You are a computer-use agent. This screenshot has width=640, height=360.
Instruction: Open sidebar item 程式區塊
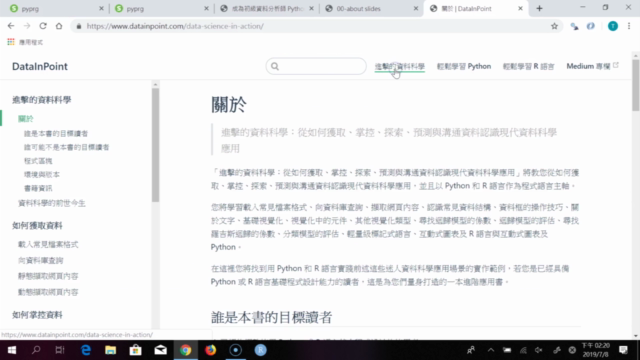(38, 161)
